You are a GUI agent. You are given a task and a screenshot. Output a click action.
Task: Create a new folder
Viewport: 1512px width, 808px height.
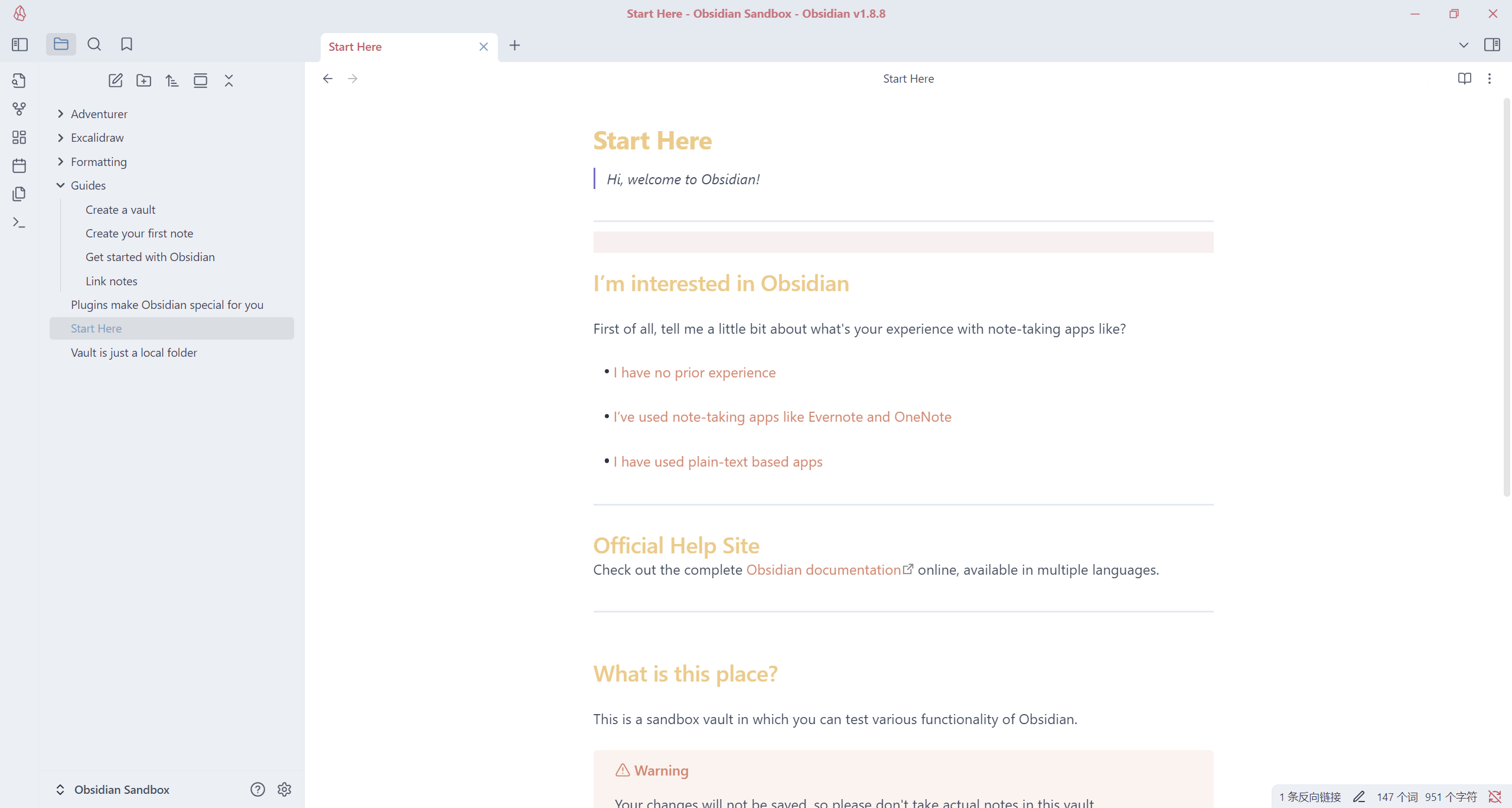click(x=144, y=80)
